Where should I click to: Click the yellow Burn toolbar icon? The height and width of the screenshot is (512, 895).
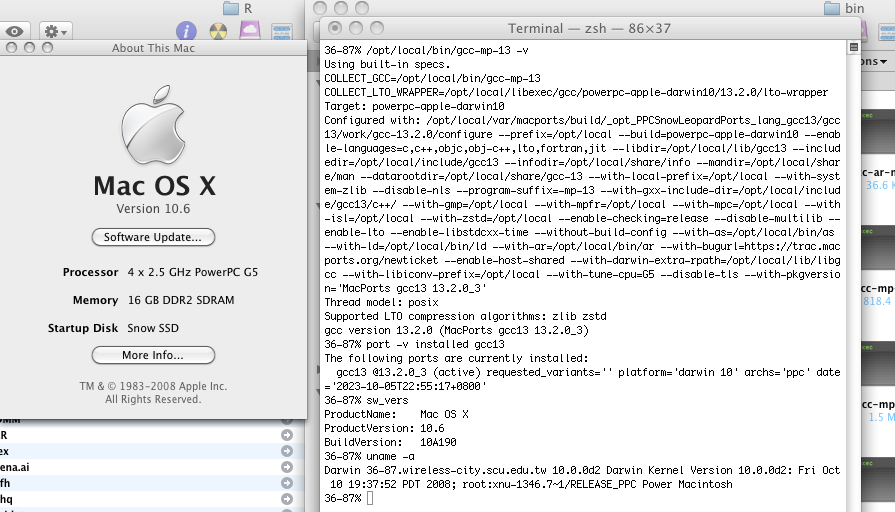coord(218,31)
